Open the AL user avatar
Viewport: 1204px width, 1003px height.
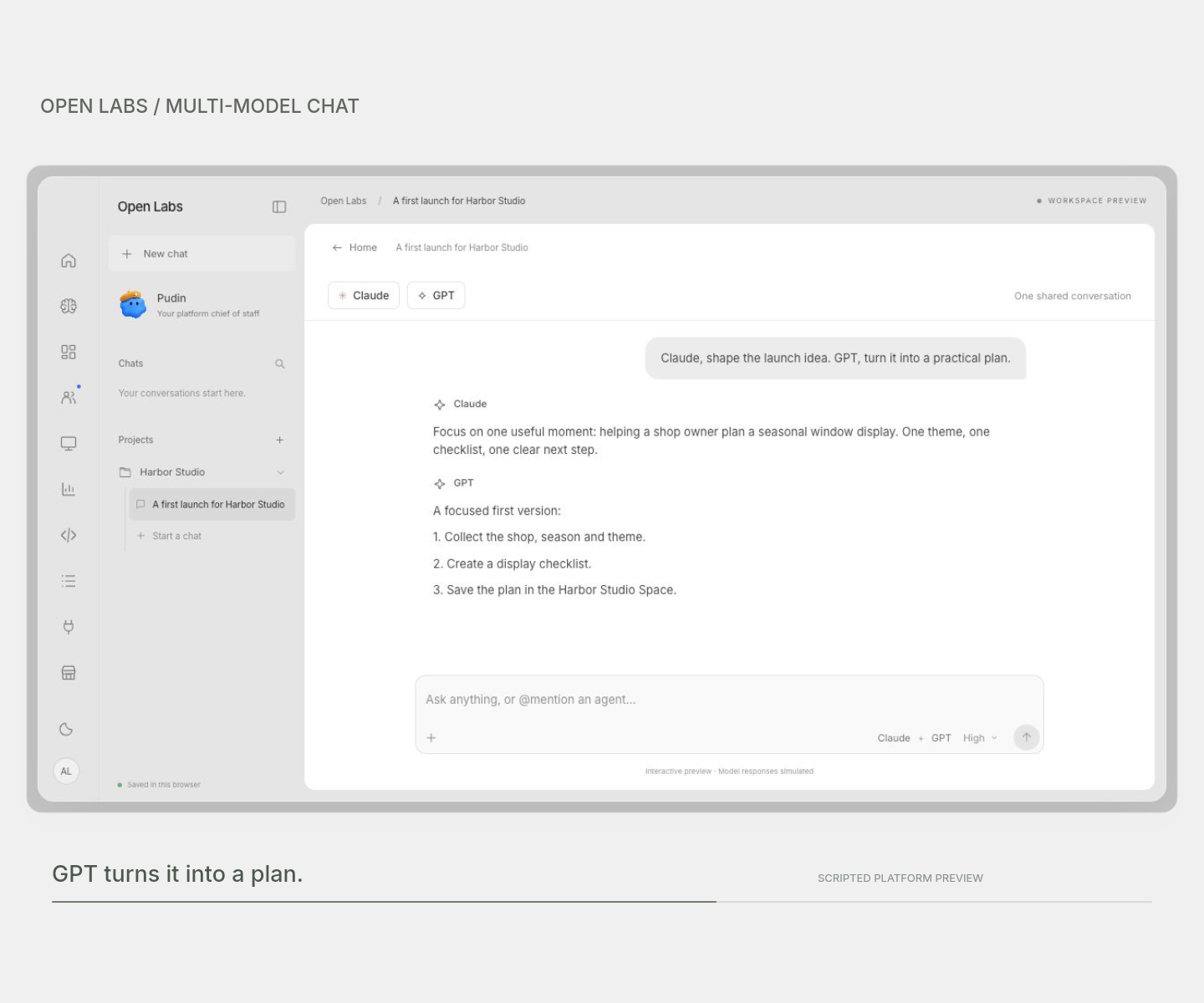[66, 771]
